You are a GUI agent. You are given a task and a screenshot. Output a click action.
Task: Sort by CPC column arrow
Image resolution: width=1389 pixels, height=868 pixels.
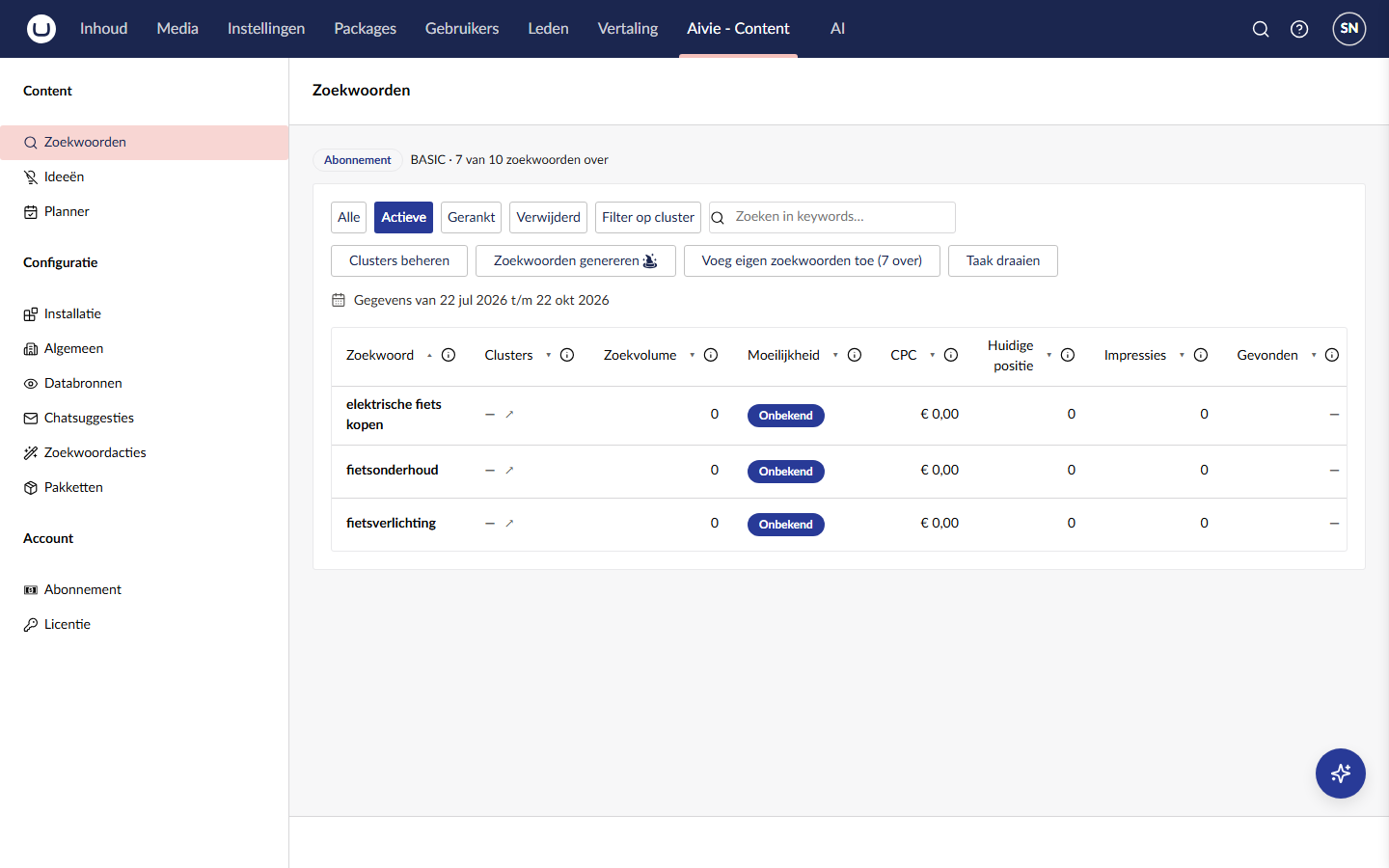[x=933, y=355]
